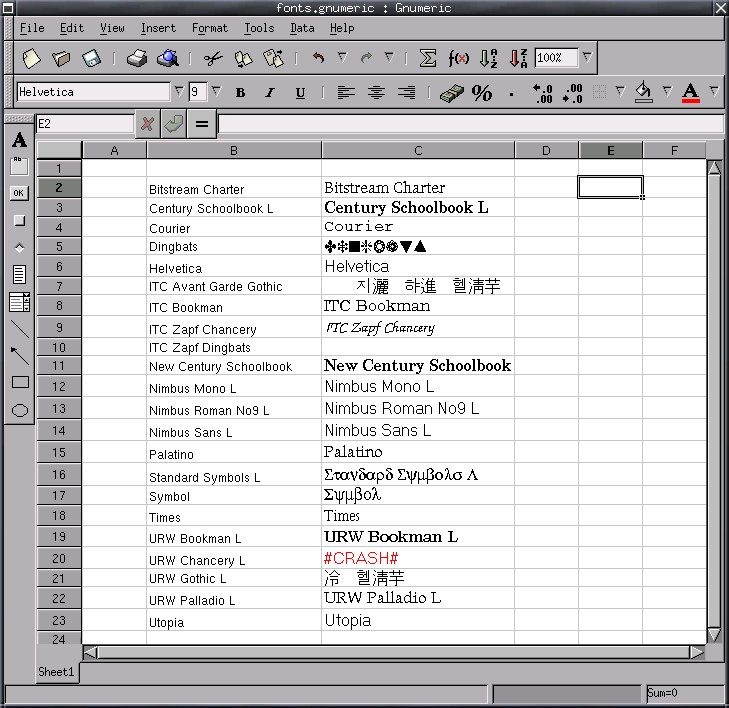The image size is (729, 708).
Task: Toggle italic formatting
Action: point(270,93)
